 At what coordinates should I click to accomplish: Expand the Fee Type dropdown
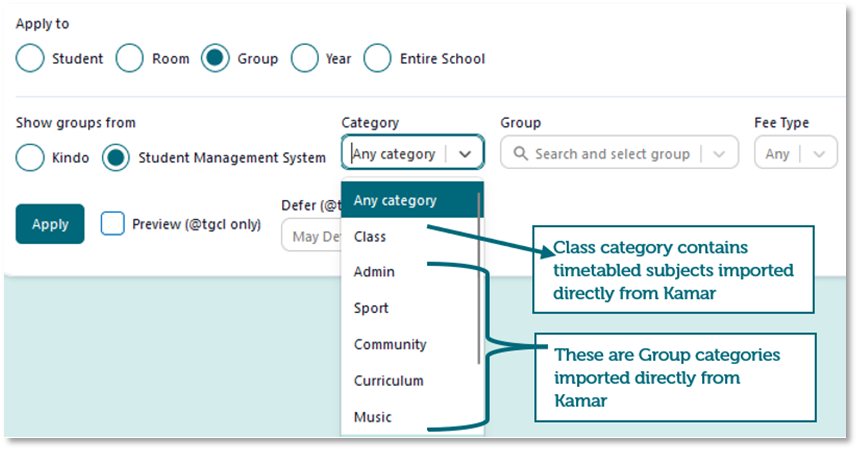point(796,152)
